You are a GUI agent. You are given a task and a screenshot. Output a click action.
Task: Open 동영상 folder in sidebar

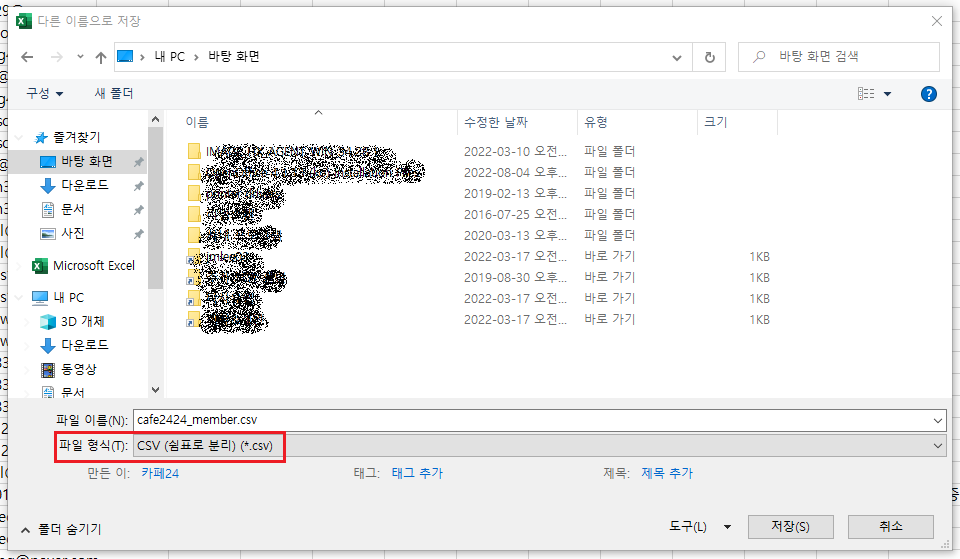(x=78, y=369)
